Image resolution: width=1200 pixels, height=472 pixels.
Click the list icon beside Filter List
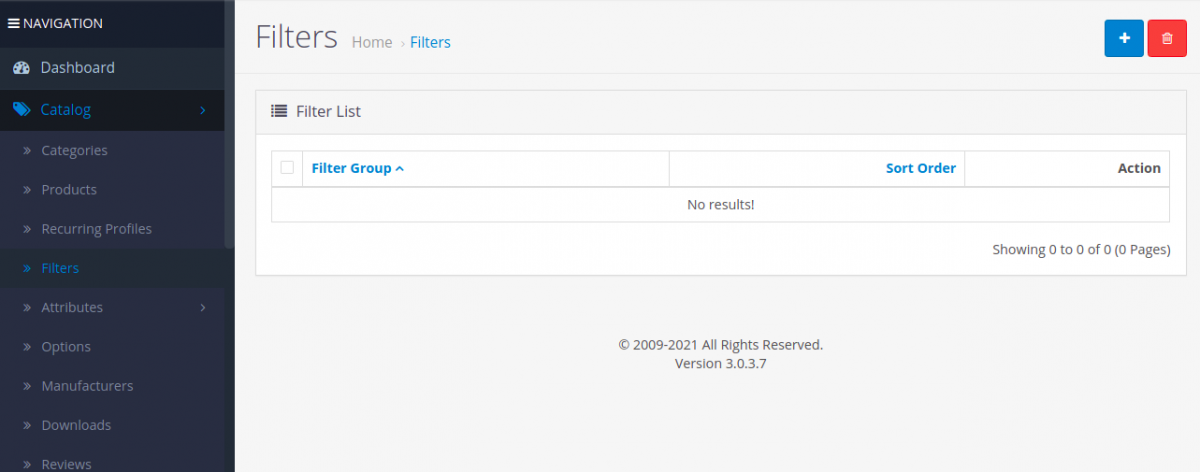point(280,111)
